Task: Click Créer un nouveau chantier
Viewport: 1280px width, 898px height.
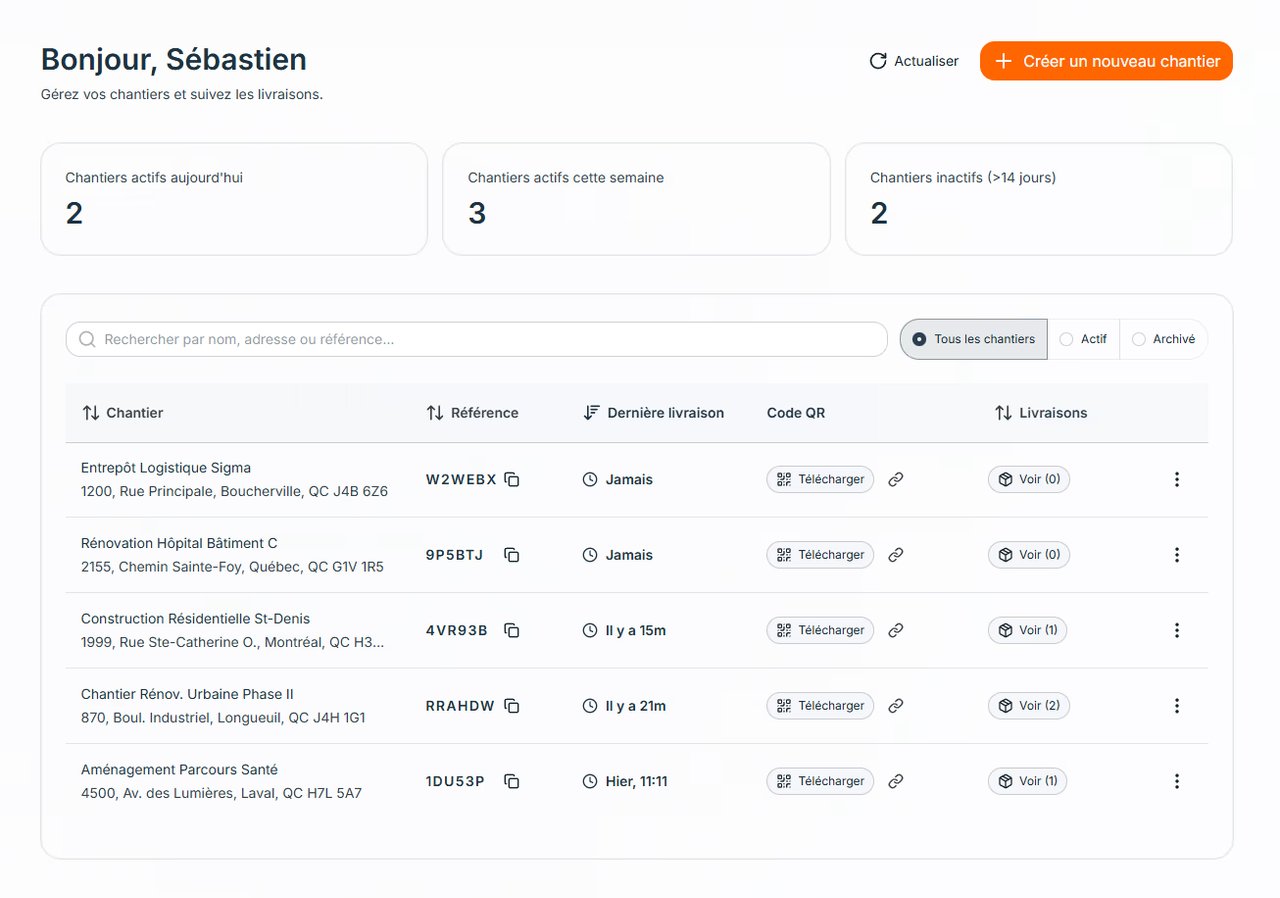Action: tap(1105, 61)
